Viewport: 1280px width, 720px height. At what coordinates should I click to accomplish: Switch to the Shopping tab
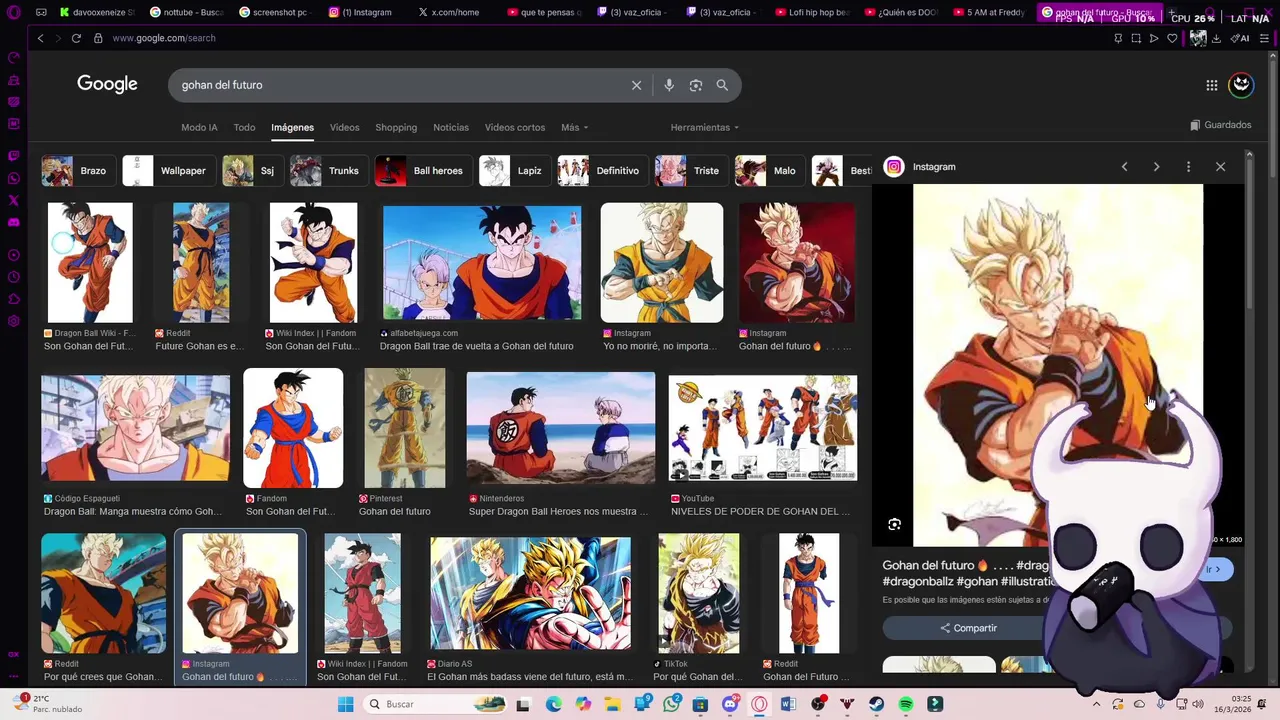point(396,128)
